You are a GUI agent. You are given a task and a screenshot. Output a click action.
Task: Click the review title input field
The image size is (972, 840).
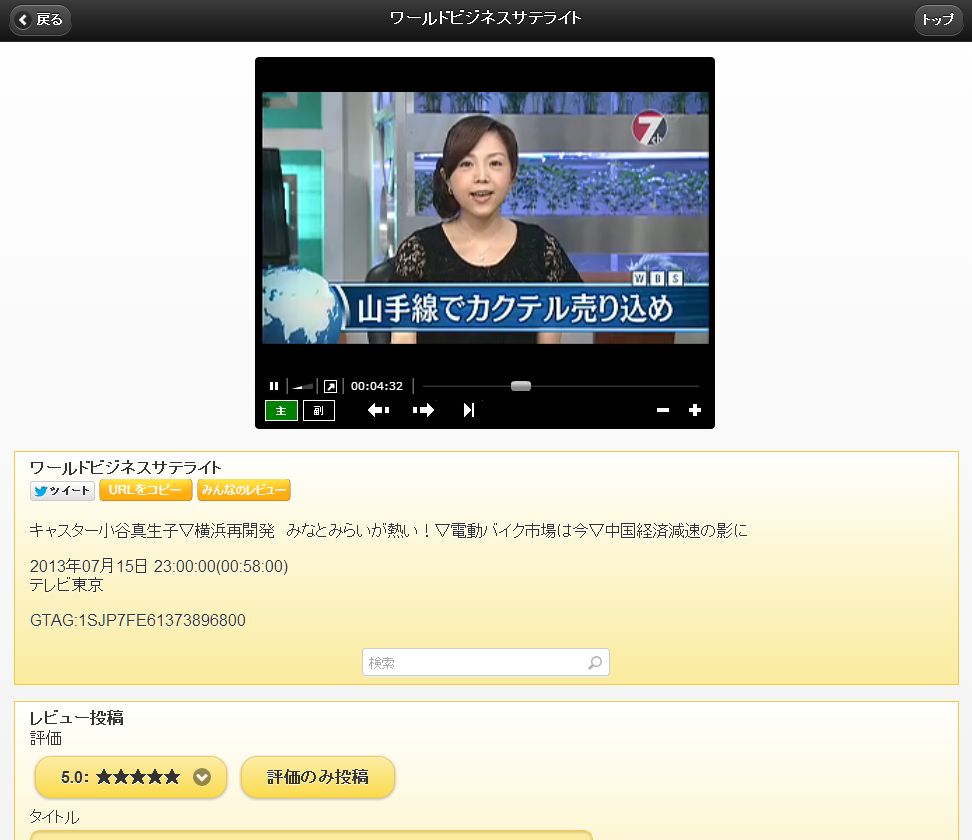tap(311, 835)
